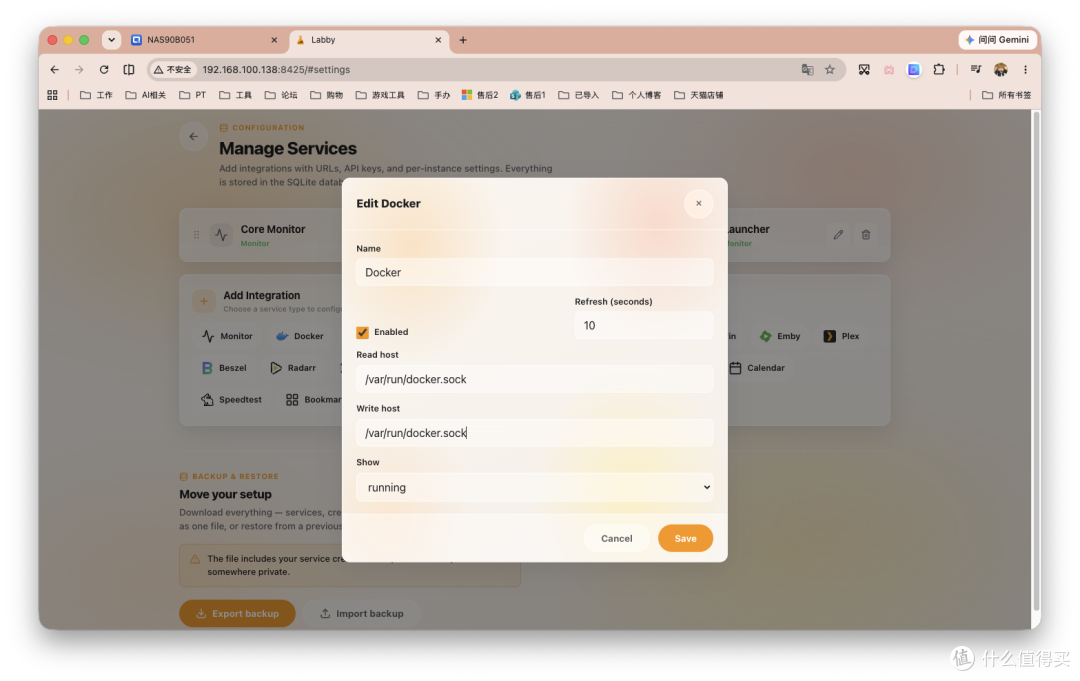Open the AI相关 bookmark folder
This screenshot has width=1080, height=681.
(x=145, y=95)
